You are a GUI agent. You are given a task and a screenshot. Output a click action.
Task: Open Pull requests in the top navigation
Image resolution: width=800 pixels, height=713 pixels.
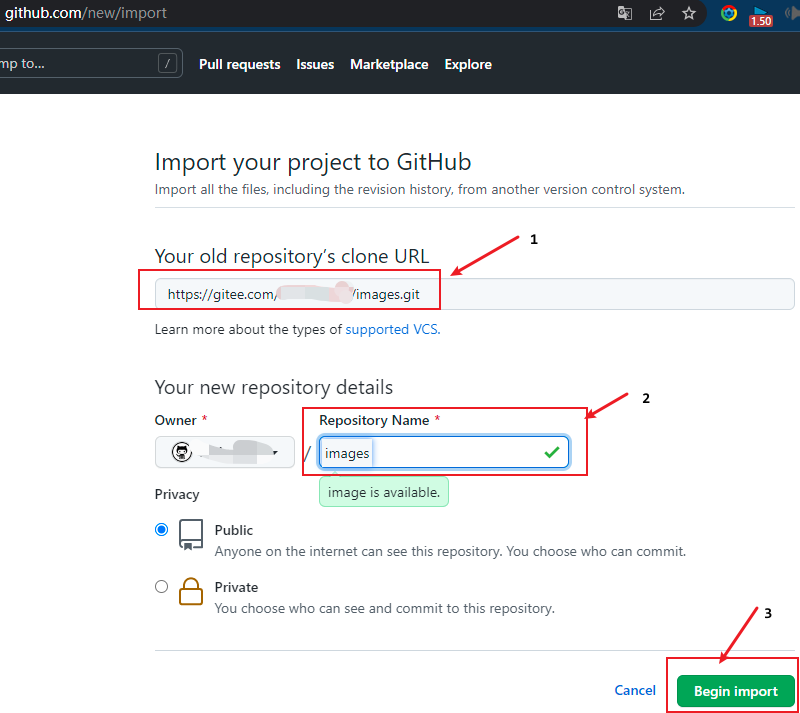[x=239, y=64]
